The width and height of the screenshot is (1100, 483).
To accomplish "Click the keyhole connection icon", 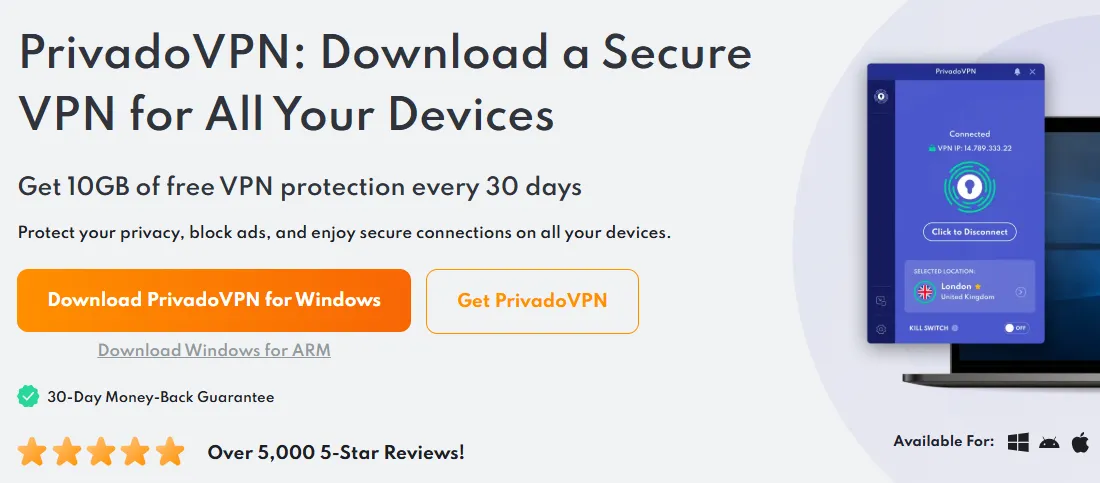I will pos(969,188).
